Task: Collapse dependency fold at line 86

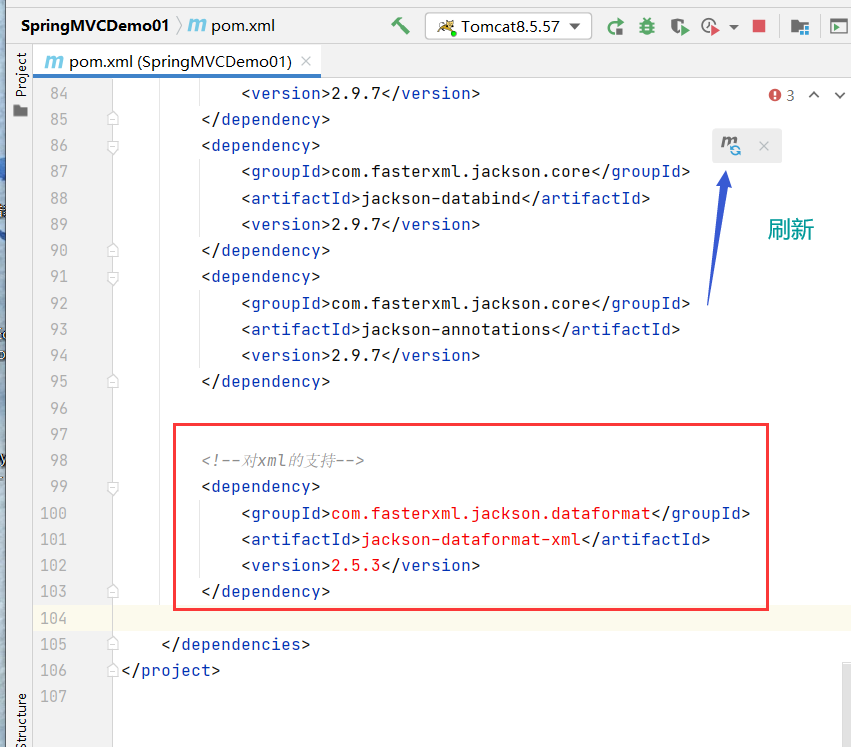Action: click(x=113, y=146)
